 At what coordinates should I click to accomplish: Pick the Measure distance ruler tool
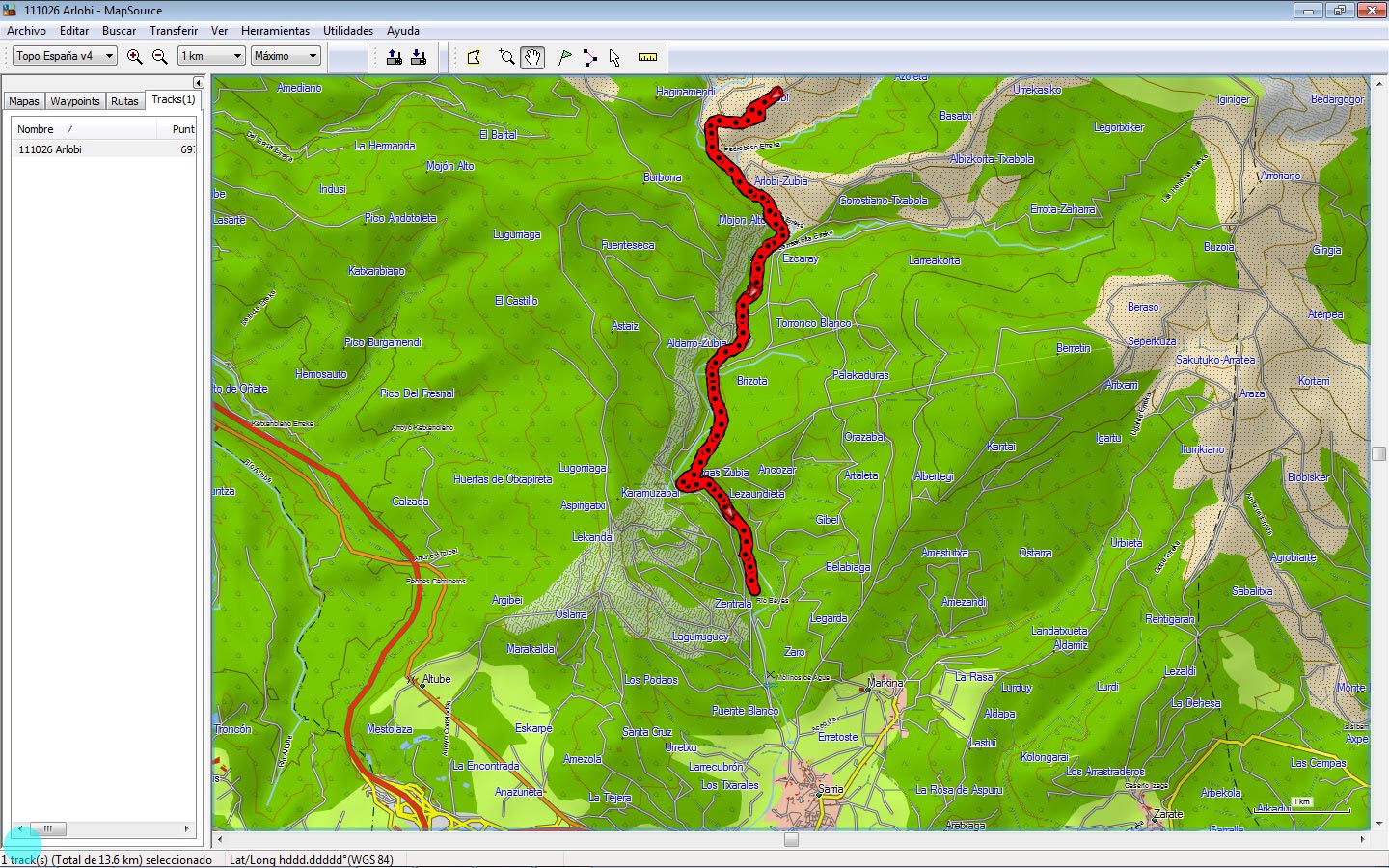(x=647, y=57)
